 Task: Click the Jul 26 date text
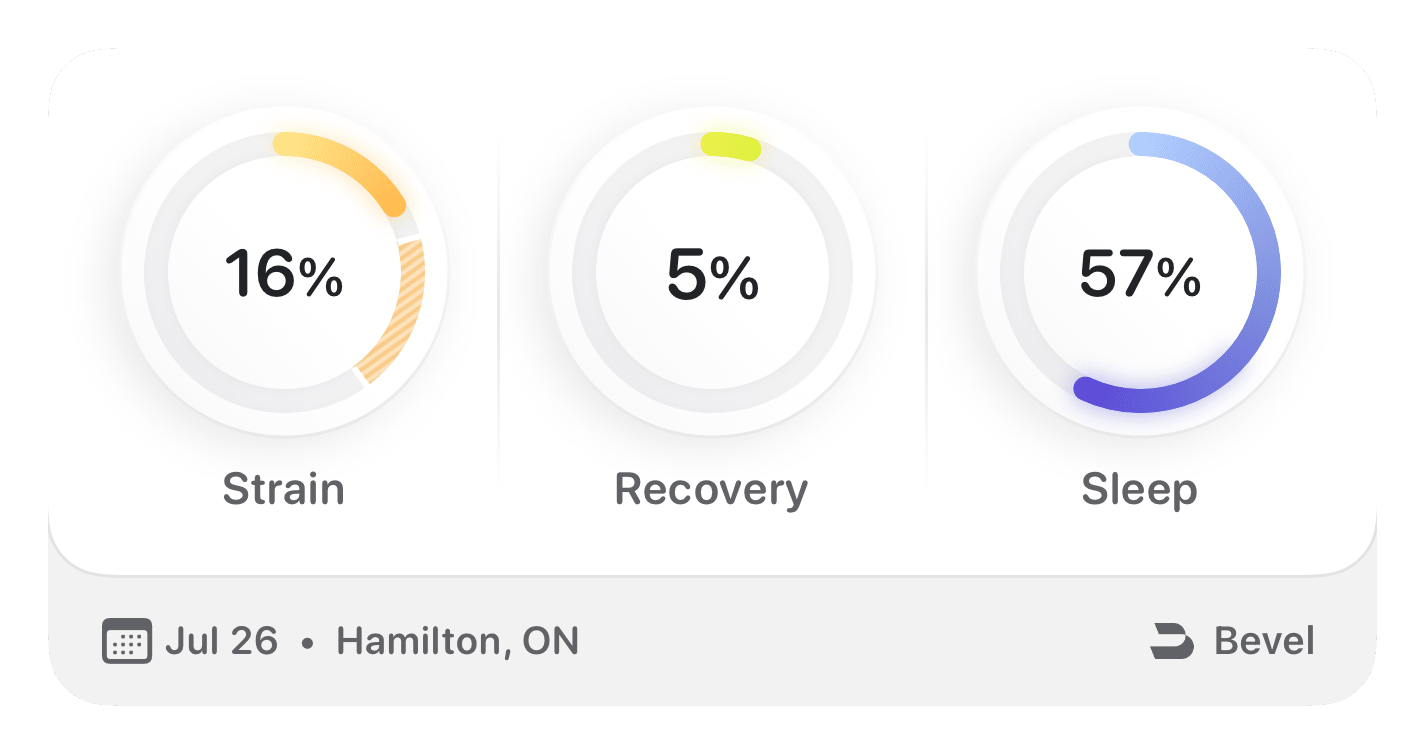coord(221,641)
